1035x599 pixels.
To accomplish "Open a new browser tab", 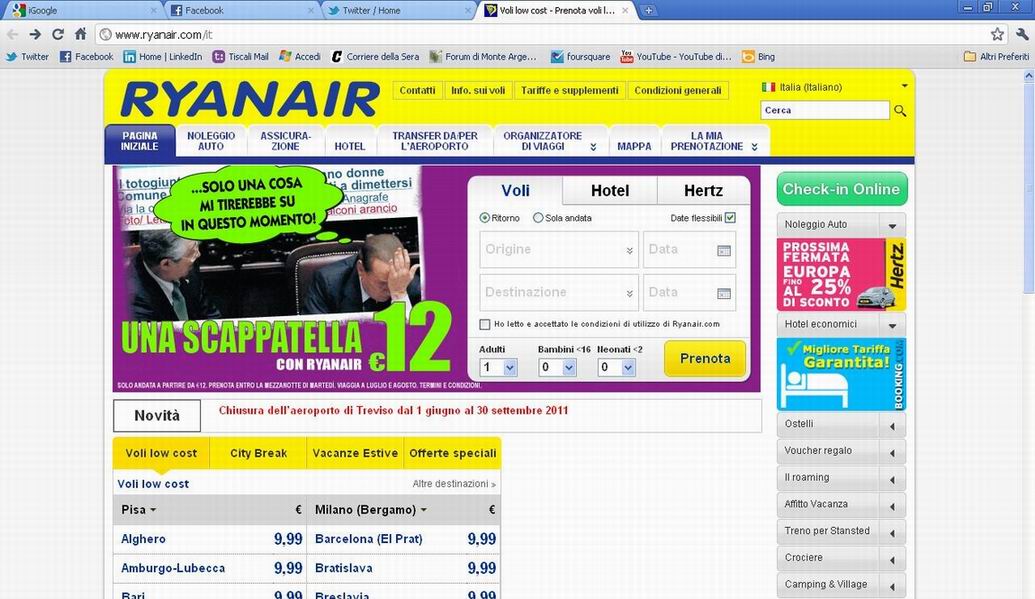I will pos(649,10).
